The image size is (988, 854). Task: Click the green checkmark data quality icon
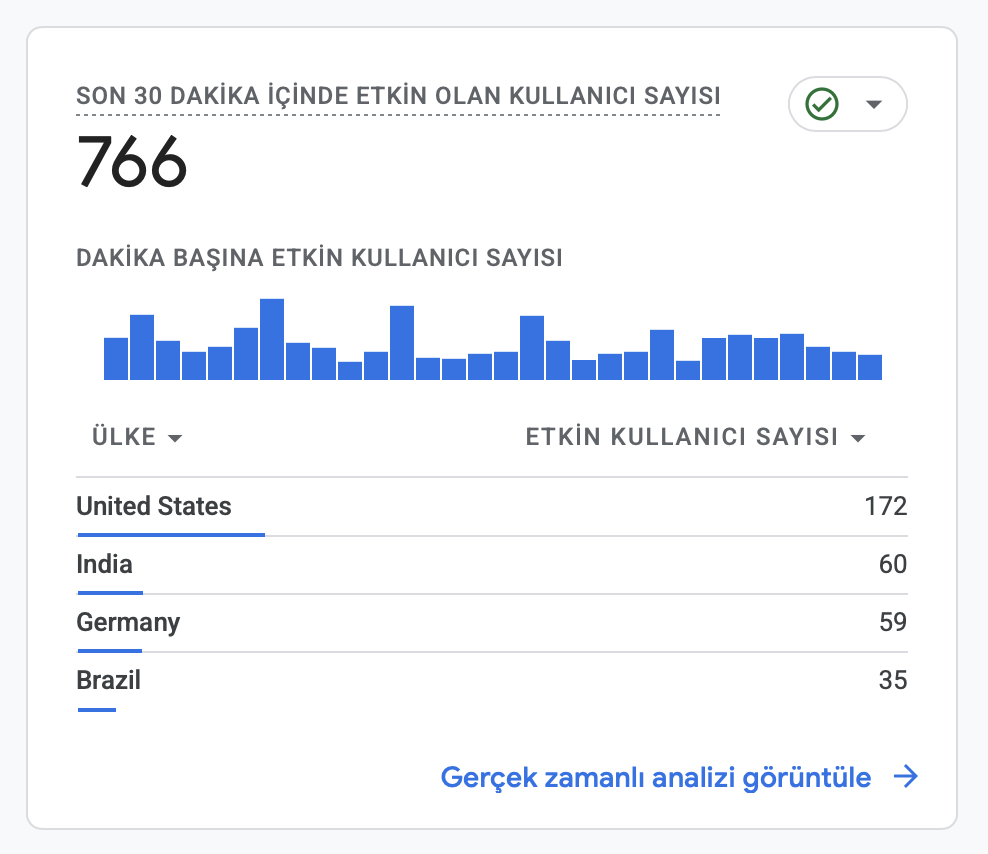(x=822, y=104)
